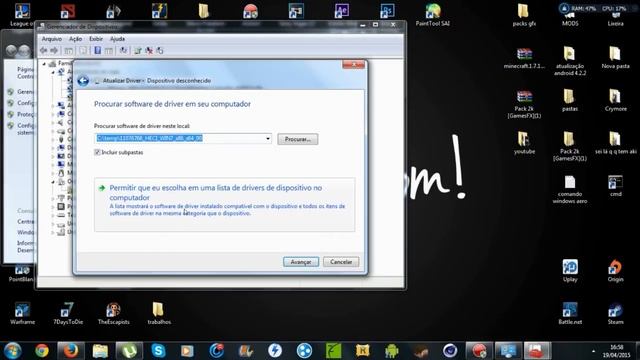Open the green Android icon on taskbar

(391, 351)
